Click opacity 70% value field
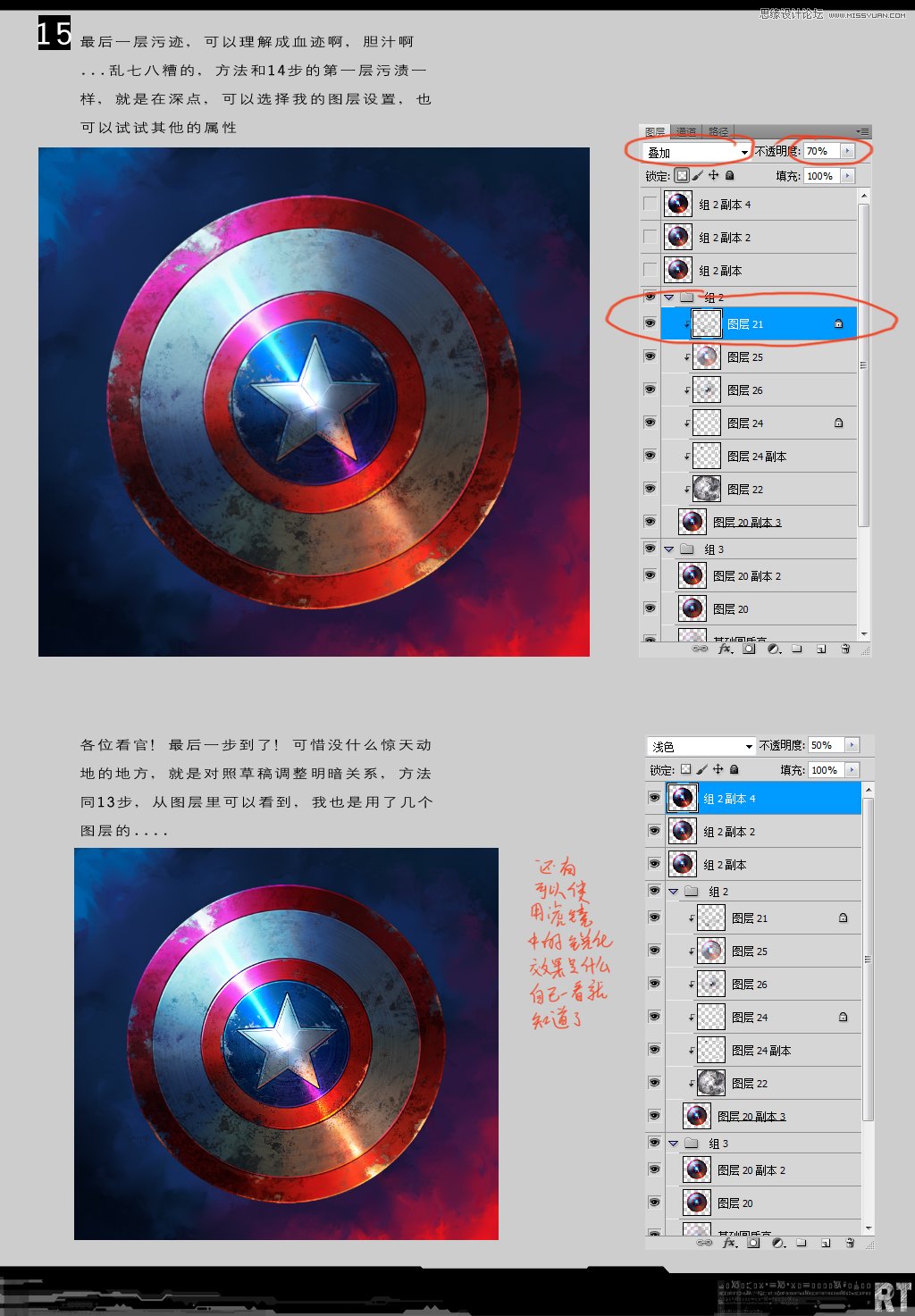 click(x=822, y=151)
